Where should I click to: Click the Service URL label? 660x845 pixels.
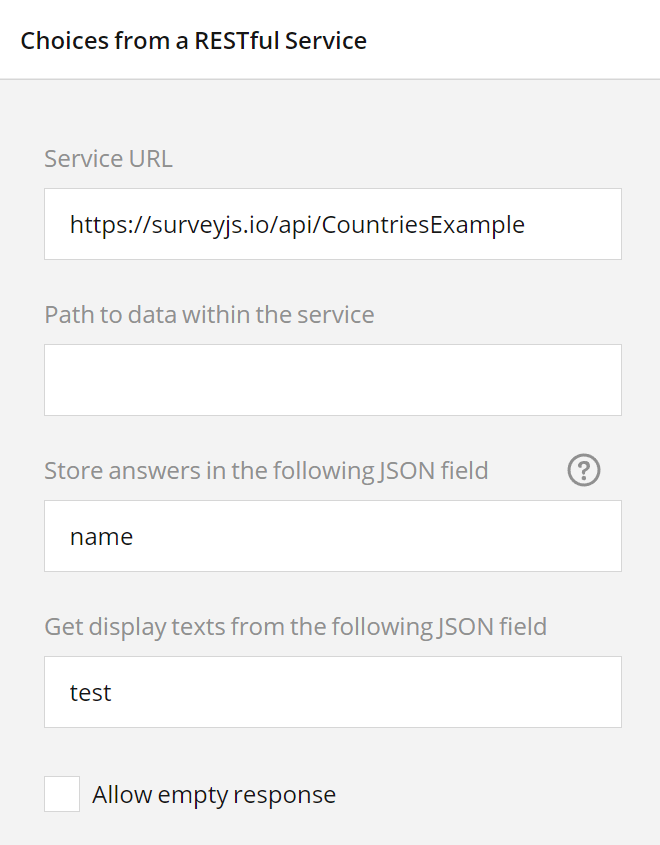pyautogui.click(x=108, y=158)
